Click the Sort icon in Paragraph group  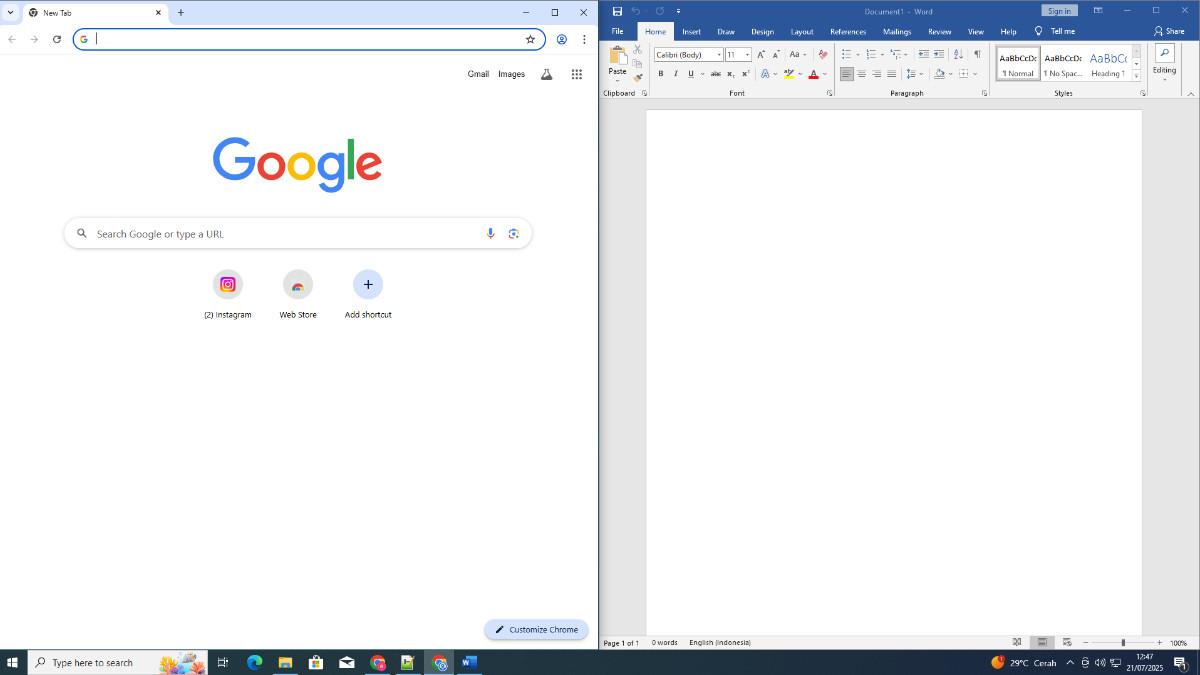(x=957, y=54)
